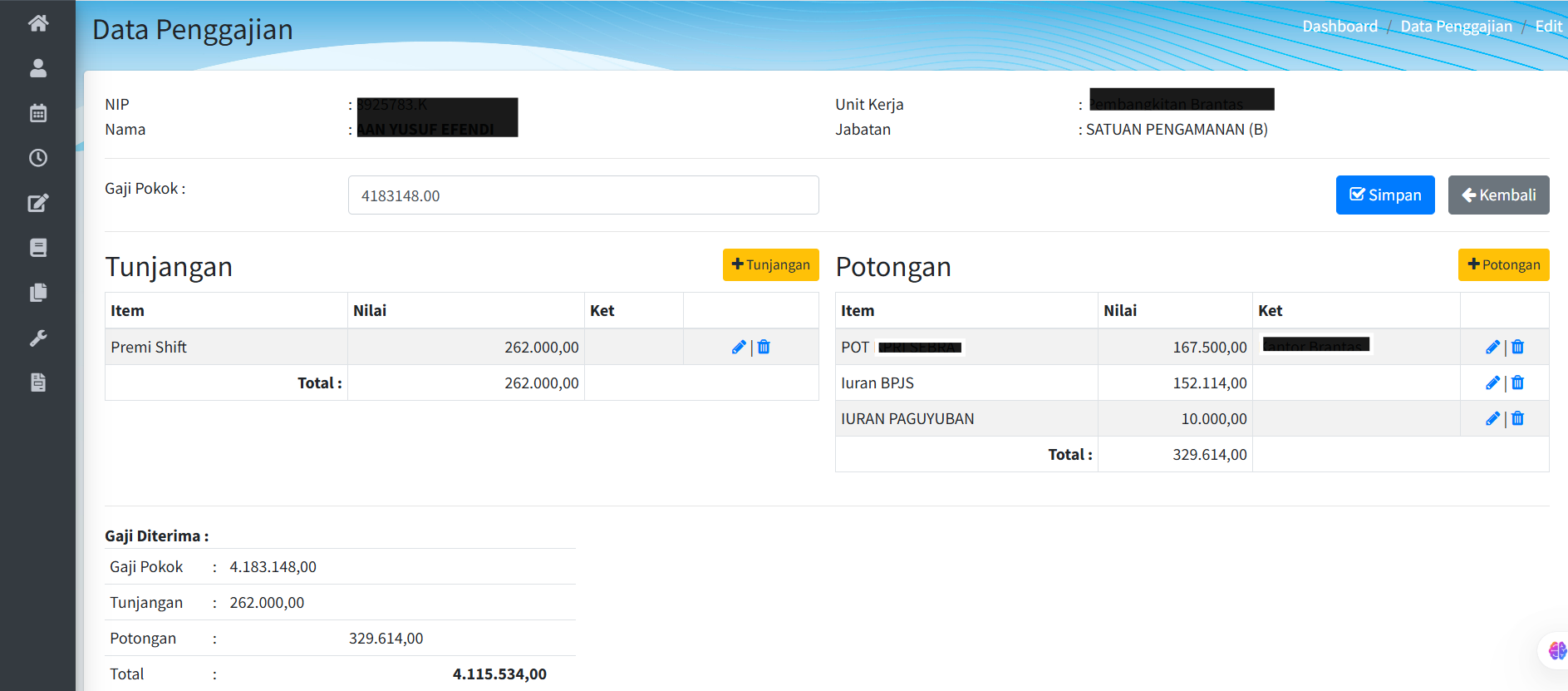Open the calendar sidebar icon
The image size is (1568, 691).
(x=38, y=113)
